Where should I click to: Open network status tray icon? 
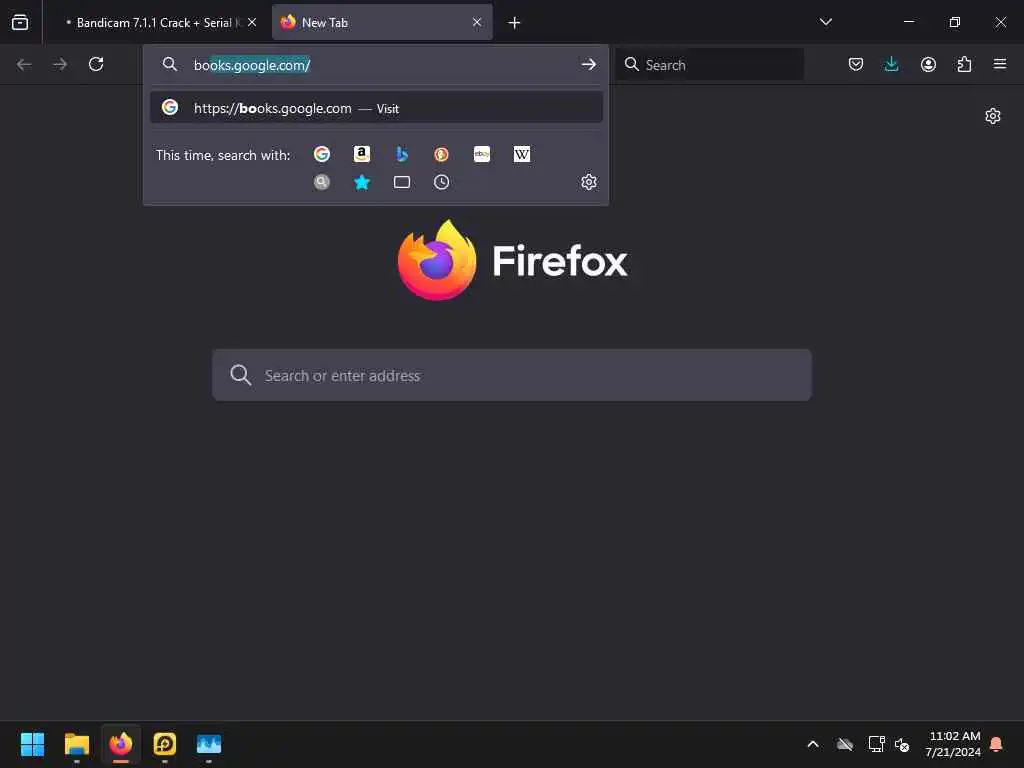click(x=876, y=744)
